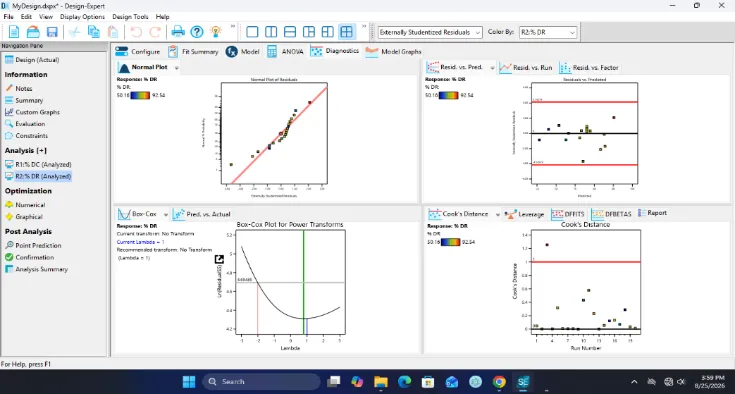Show the Resid. vs. Factor graph

point(589,67)
